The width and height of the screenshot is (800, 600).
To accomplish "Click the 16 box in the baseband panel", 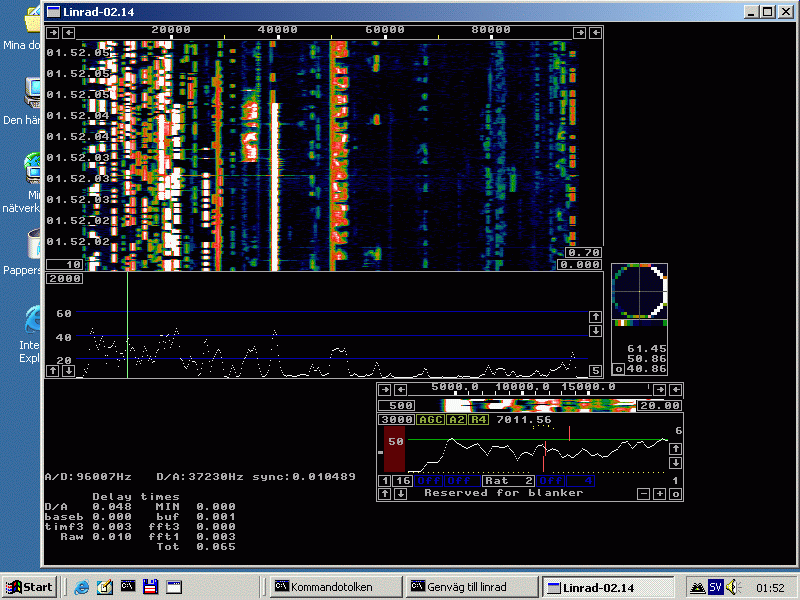I will point(403,481).
